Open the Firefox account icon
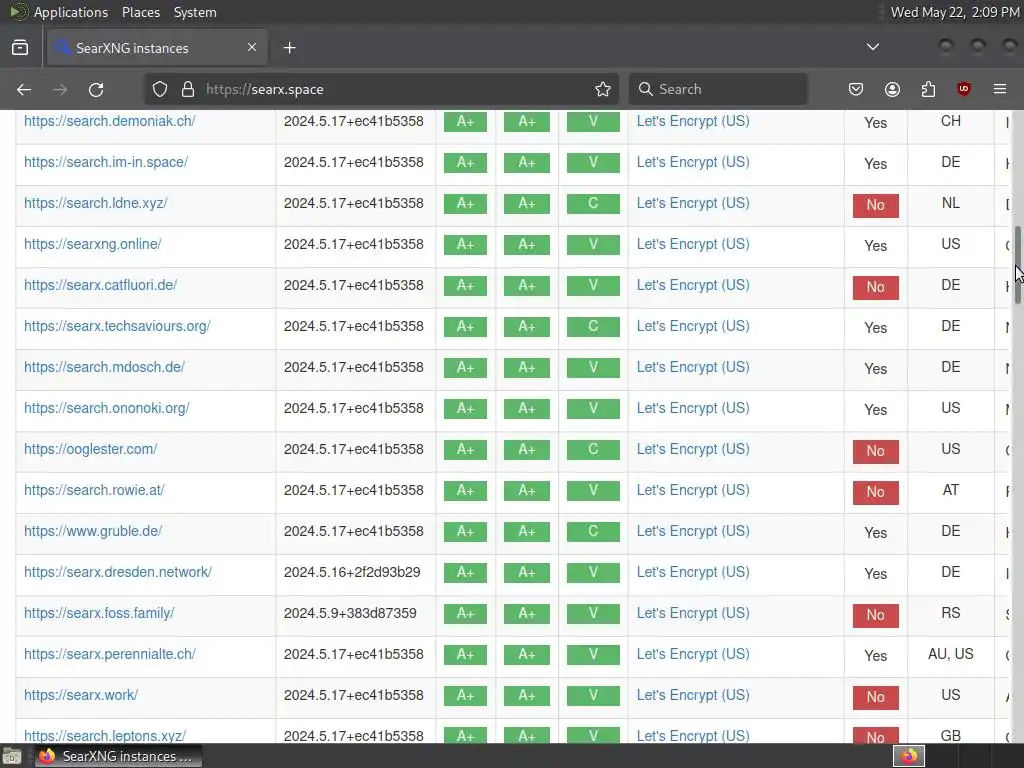The image size is (1024, 768). pos(892,89)
